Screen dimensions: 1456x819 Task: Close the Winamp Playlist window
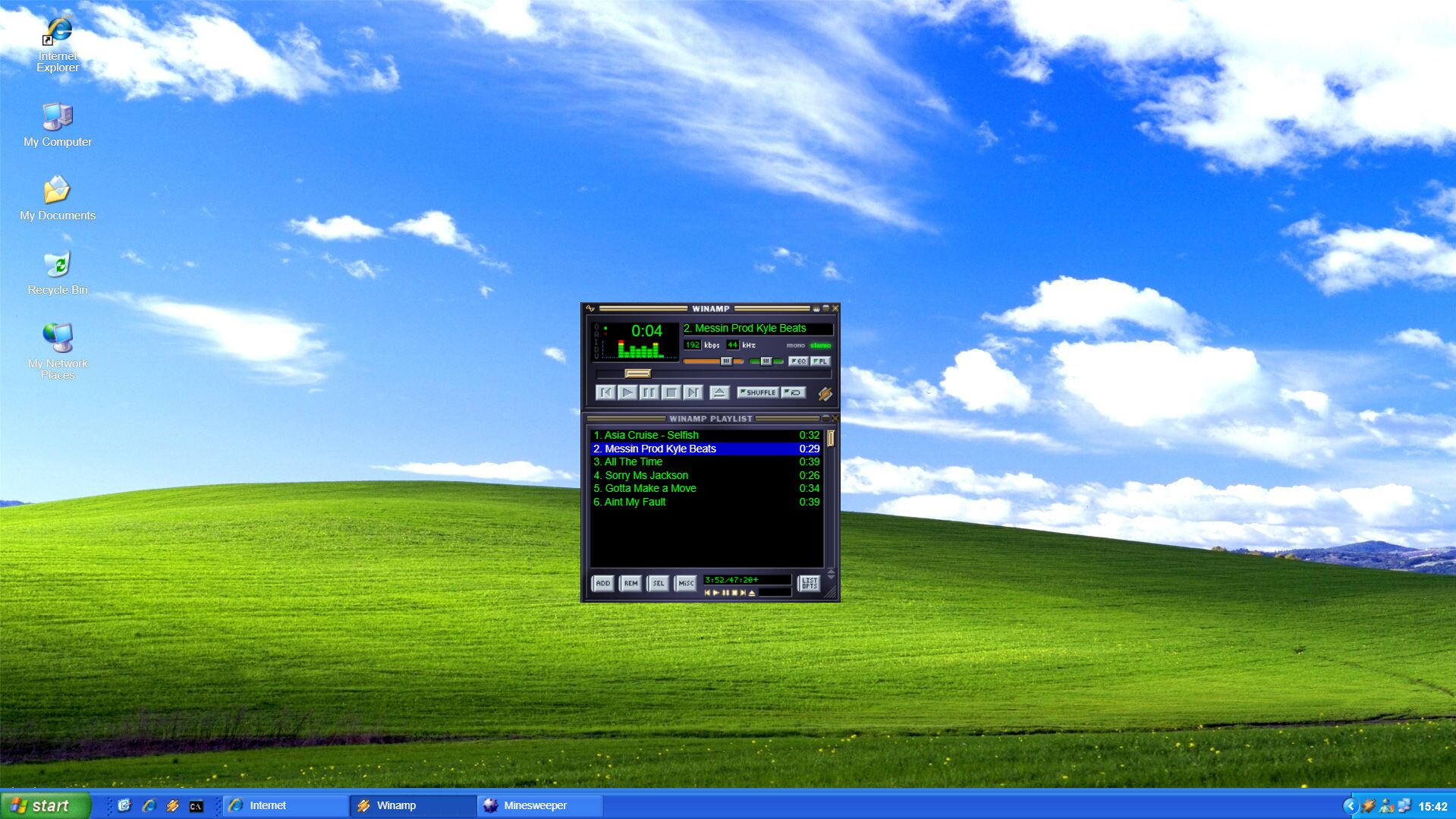[835, 418]
